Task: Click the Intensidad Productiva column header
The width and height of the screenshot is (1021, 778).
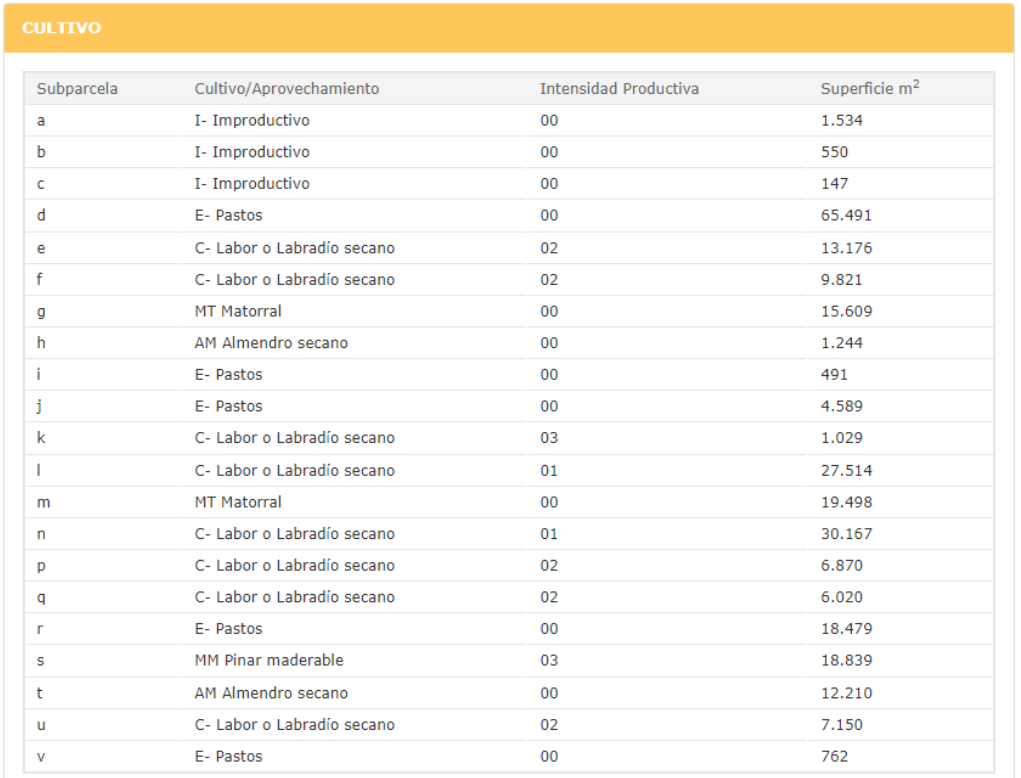Action: click(619, 89)
